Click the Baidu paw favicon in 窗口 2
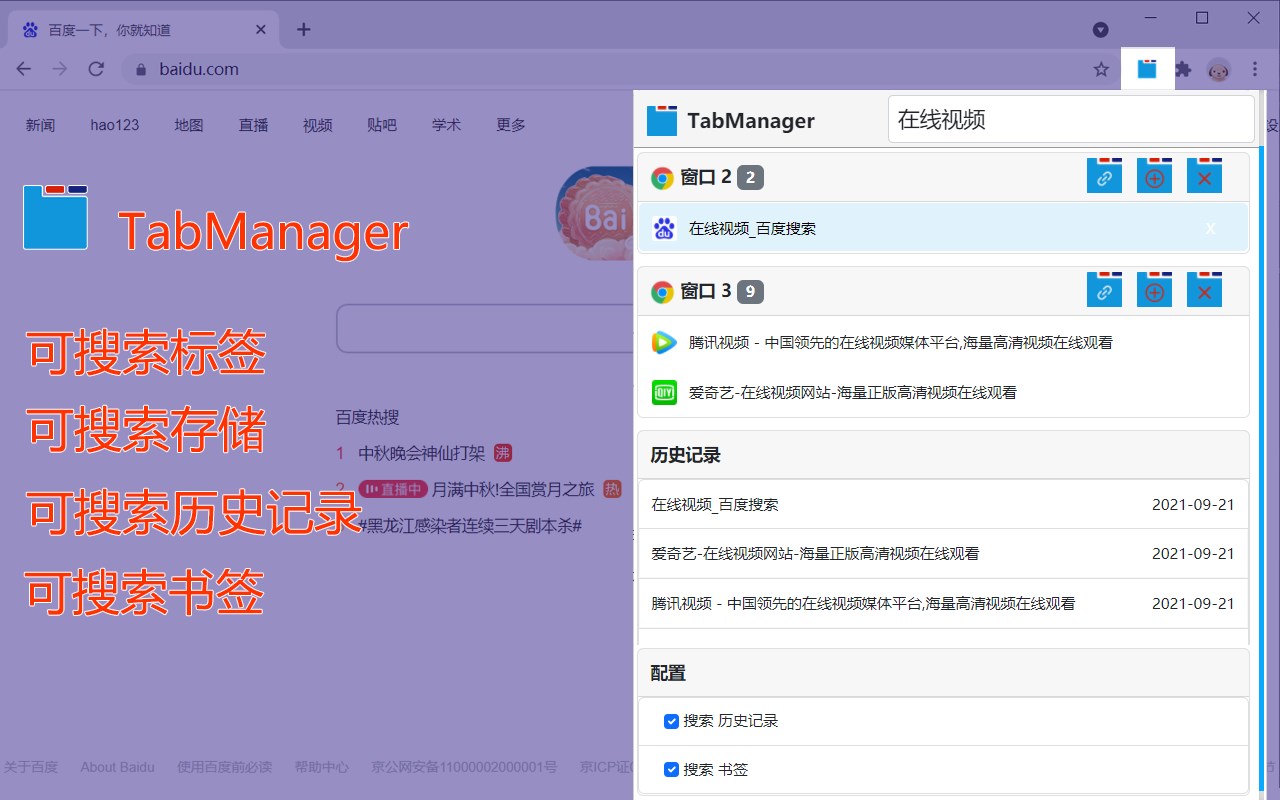 (x=664, y=228)
